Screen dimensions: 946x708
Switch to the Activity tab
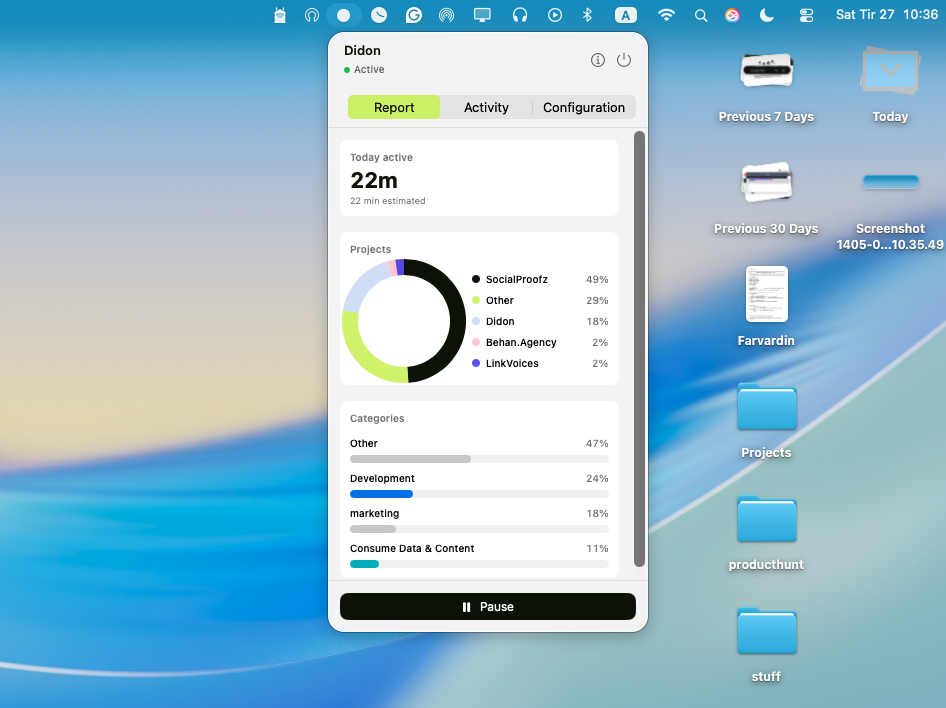(486, 107)
